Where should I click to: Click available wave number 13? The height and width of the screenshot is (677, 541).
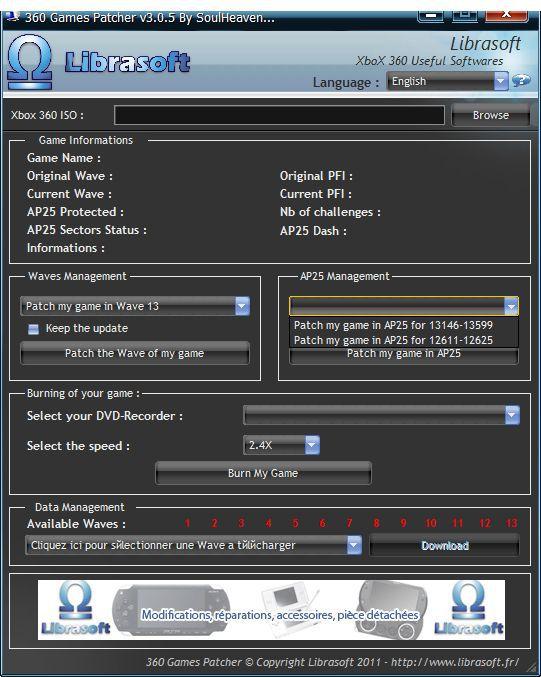click(512, 523)
